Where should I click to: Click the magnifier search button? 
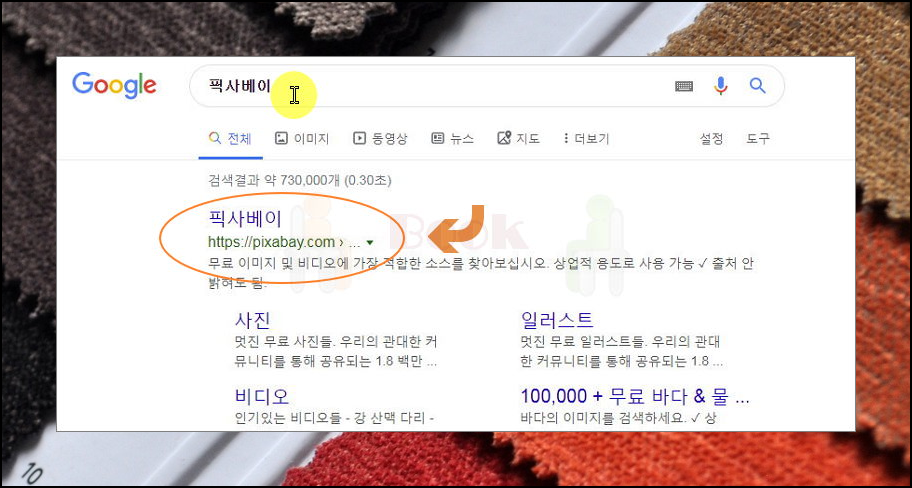(757, 86)
